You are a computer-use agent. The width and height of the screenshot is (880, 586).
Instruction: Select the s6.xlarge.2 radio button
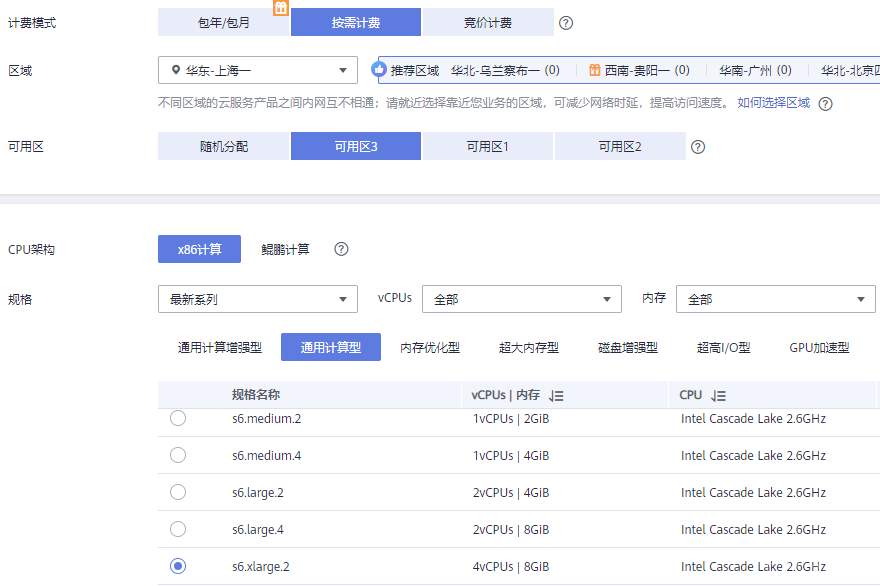(x=178, y=566)
